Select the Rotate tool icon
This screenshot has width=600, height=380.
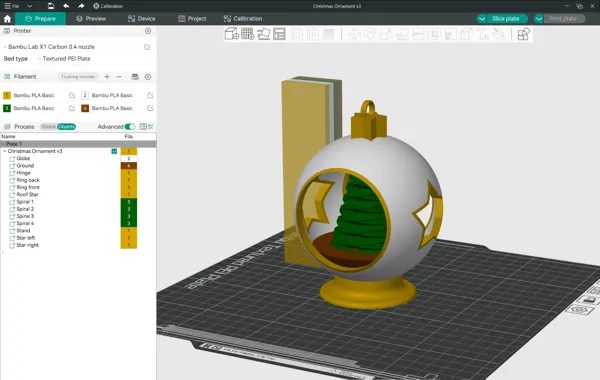click(x=370, y=34)
